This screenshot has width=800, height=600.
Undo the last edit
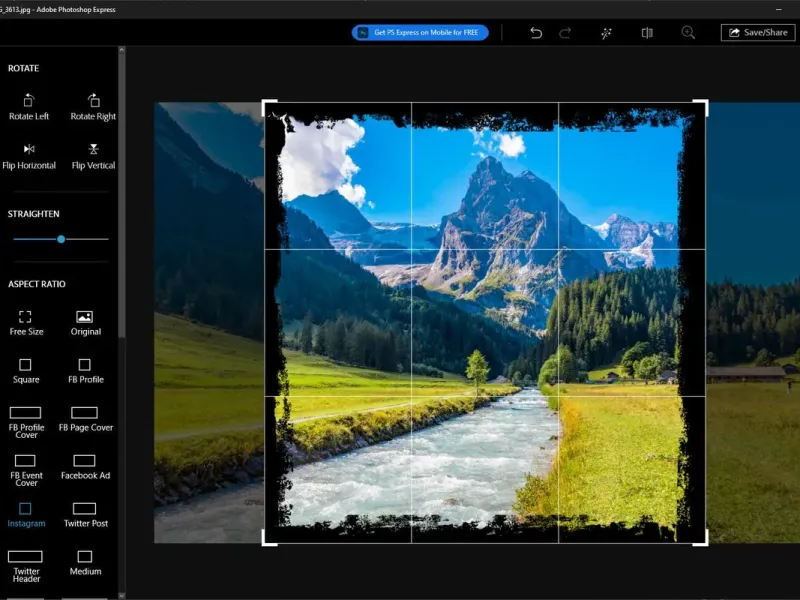click(535, 33)
